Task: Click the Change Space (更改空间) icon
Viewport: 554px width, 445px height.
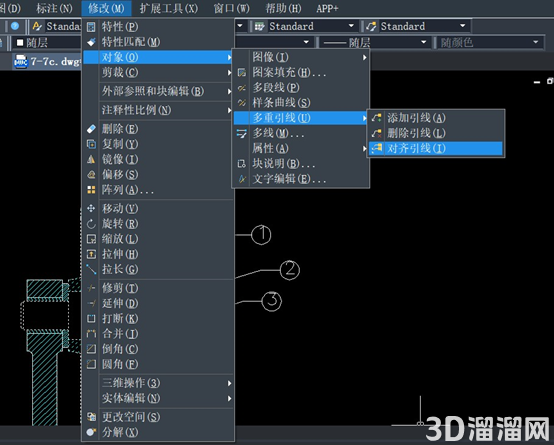Action: [x=91, y=417]
